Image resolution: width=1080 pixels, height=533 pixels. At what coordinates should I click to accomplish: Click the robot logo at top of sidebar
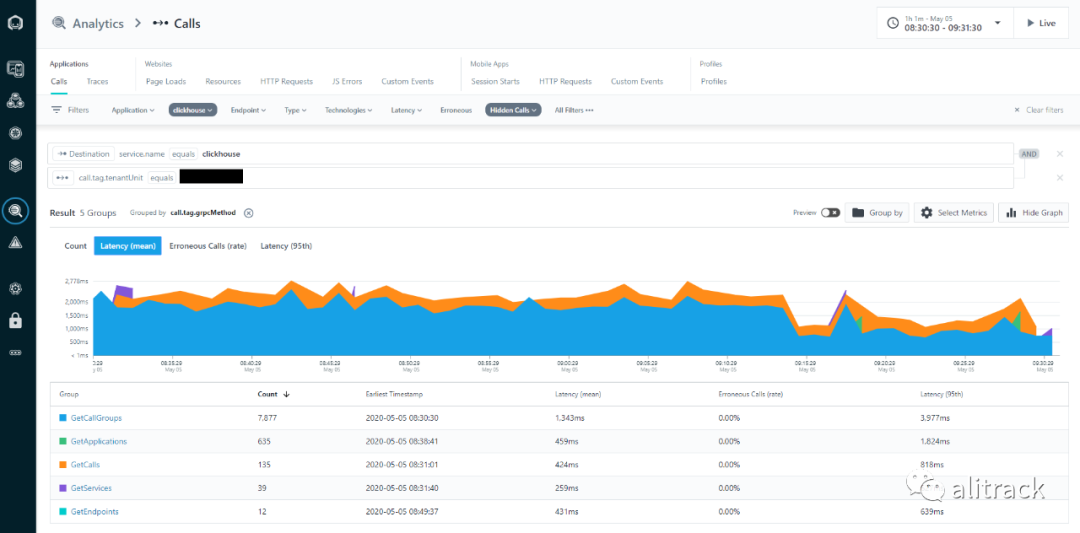[x=15, y=23]
